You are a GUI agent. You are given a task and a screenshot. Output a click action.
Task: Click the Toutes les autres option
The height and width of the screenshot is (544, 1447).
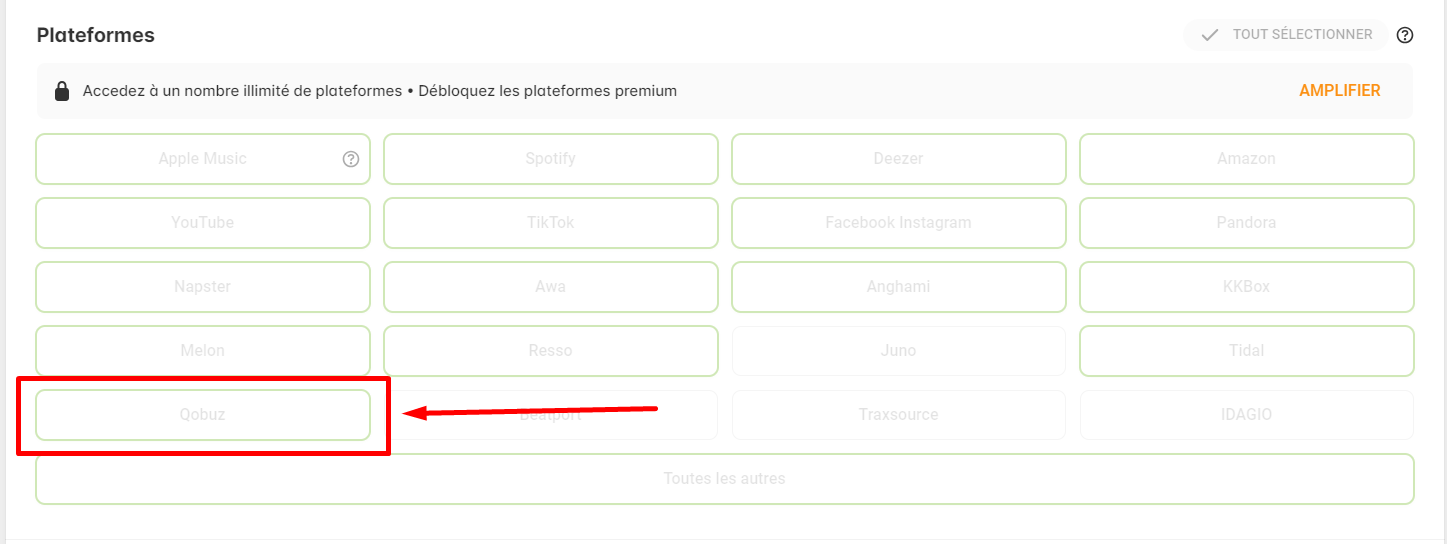coord(725,479)
